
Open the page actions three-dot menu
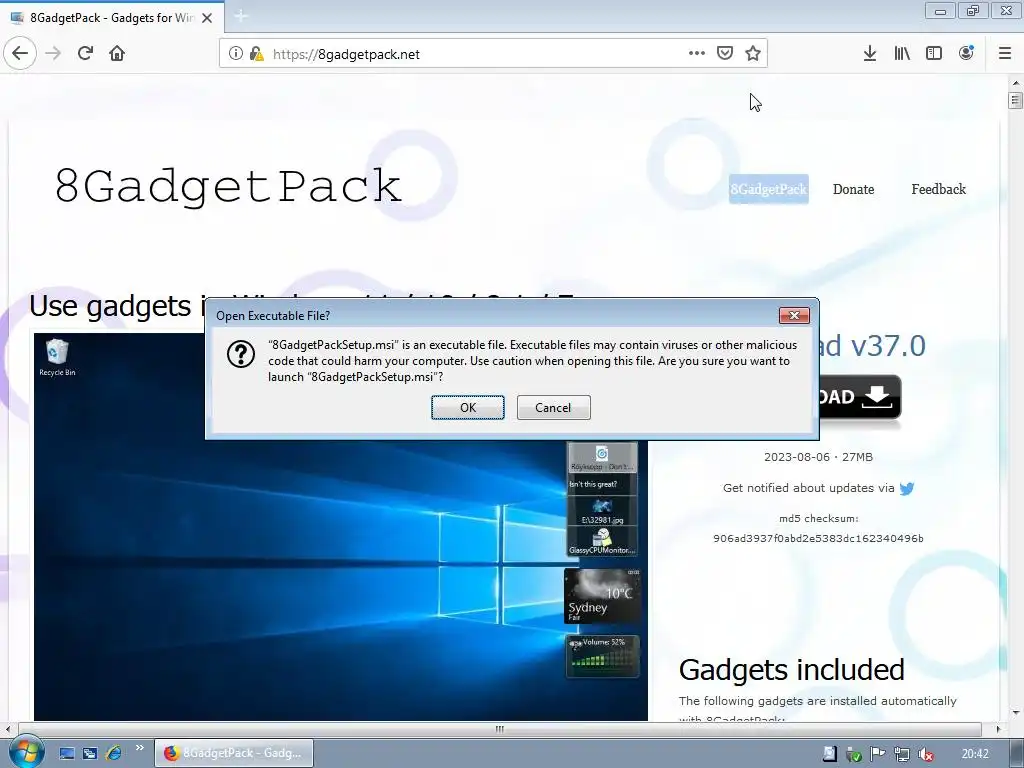tap(697, 54)
